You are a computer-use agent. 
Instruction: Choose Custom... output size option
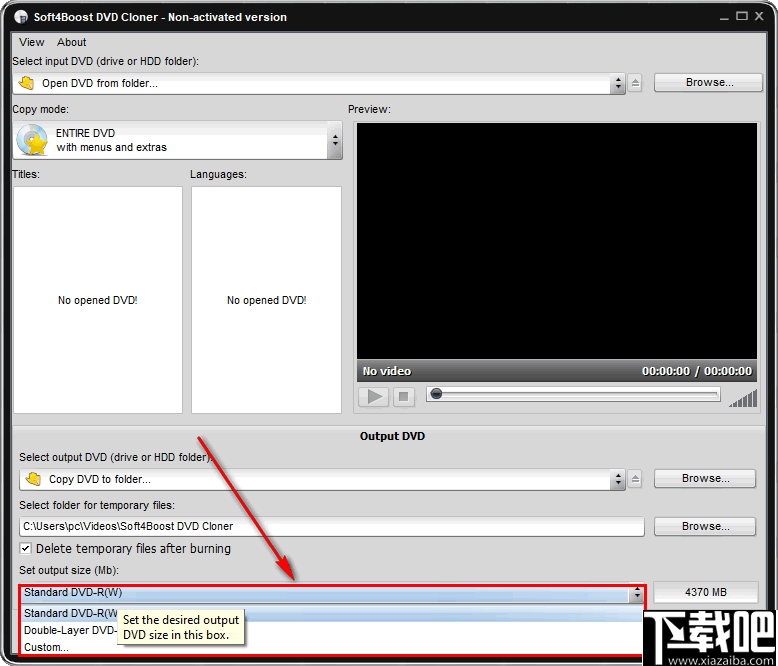332,647
